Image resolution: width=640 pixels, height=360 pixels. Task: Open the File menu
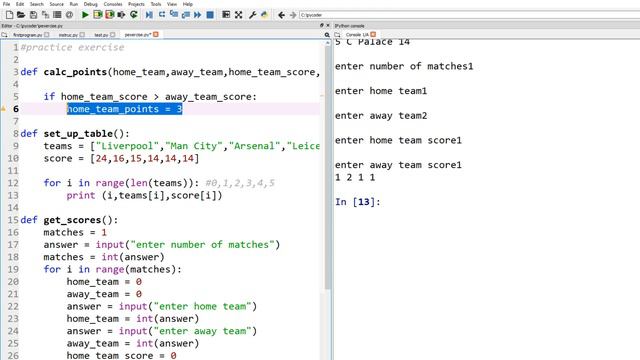pyautogui.click(x=7, y=4)
